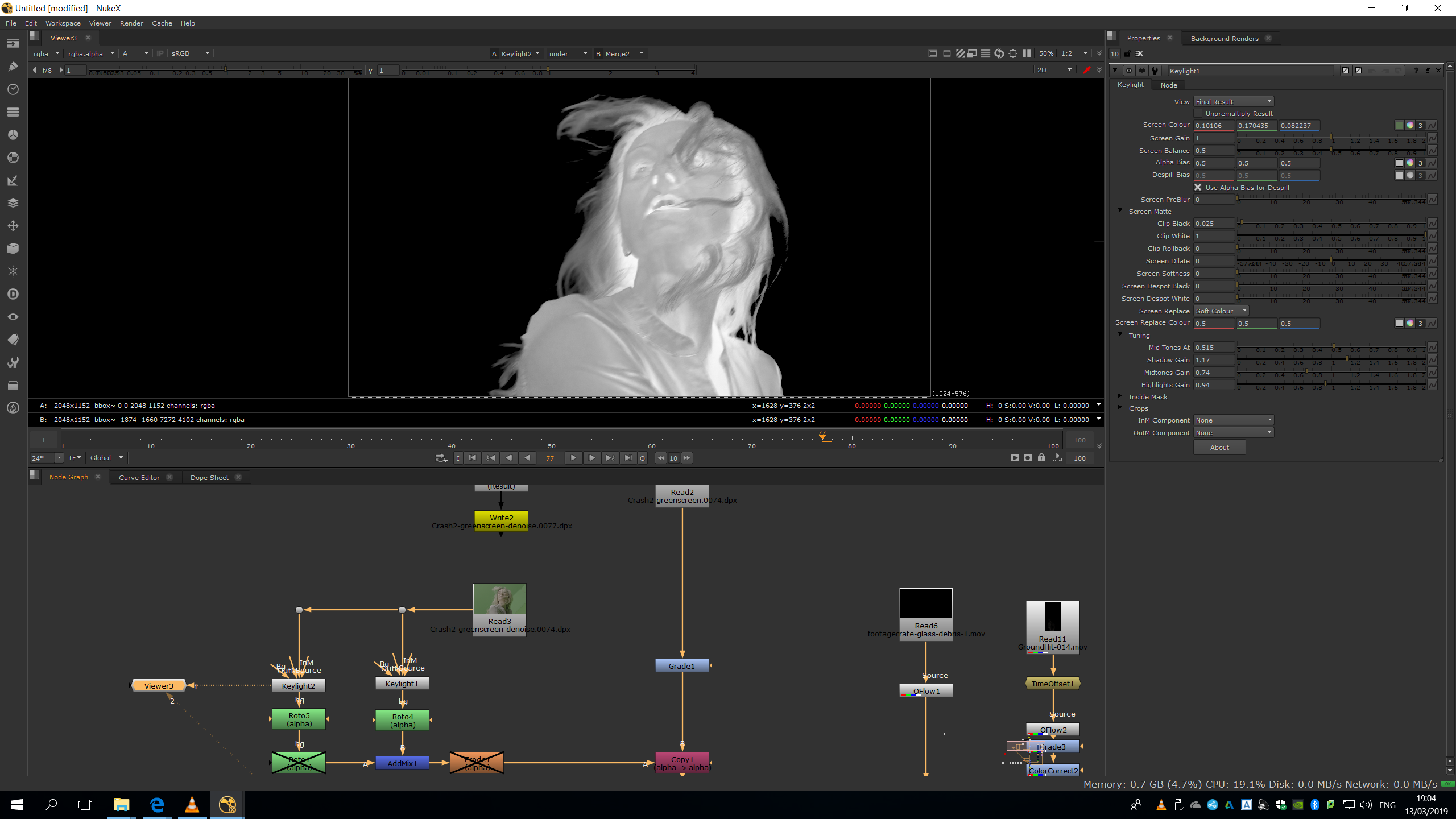
Task: Switch to the Curve Editor tab
Action: tap(139, 477)
